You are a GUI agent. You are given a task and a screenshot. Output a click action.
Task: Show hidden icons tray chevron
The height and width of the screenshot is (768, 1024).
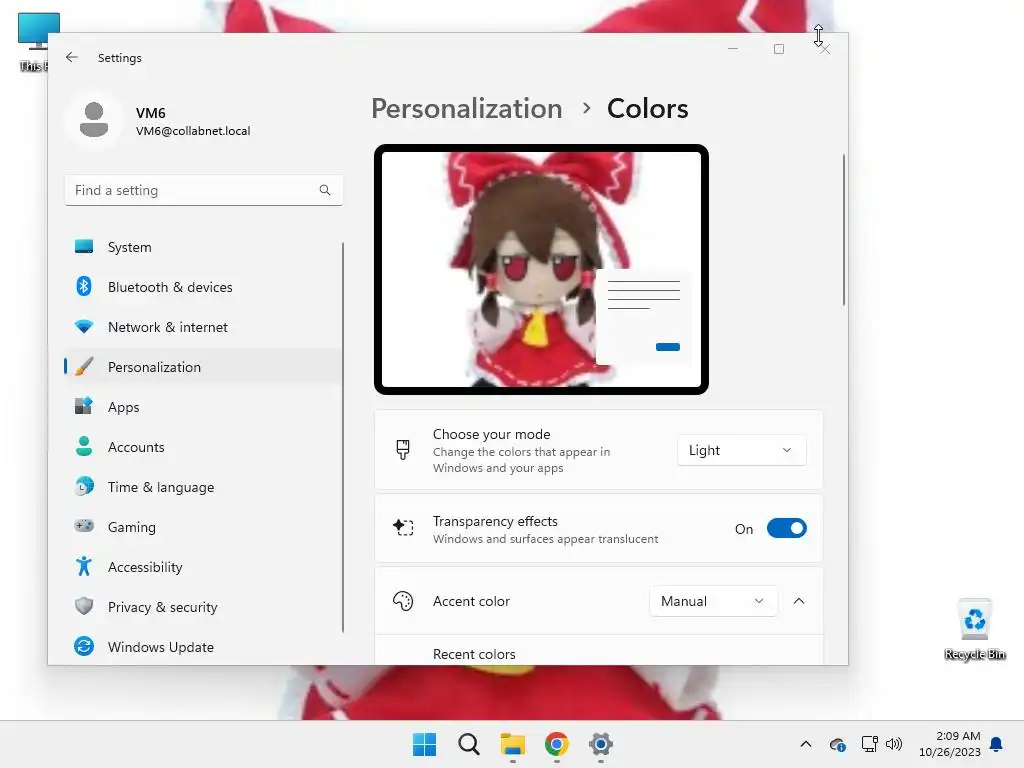tap(806, 744)
